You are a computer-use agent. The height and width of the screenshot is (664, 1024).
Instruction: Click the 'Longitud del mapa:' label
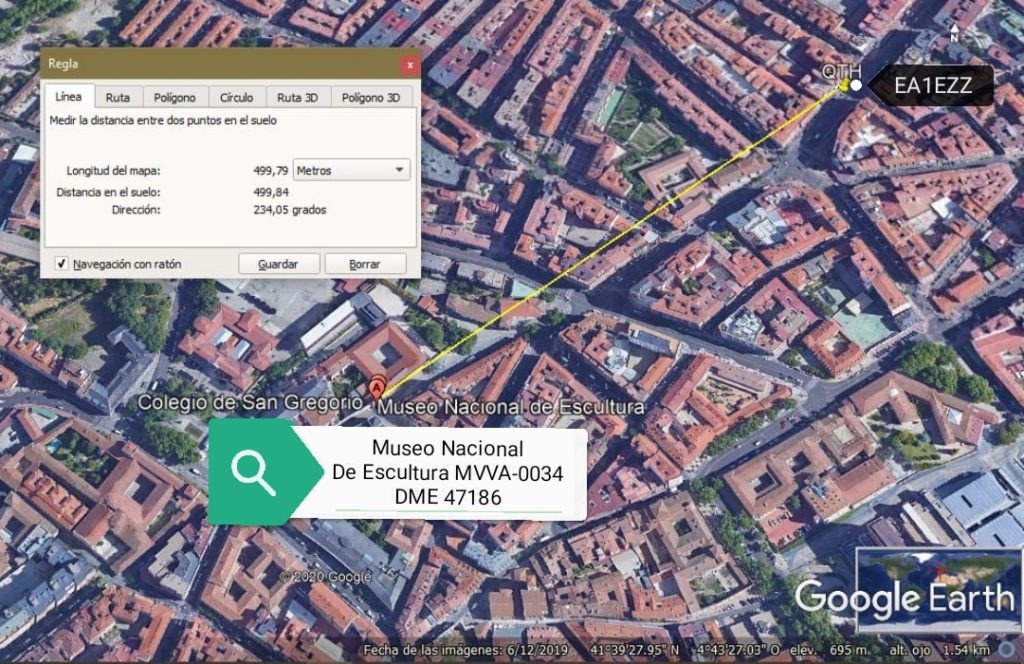click(x=113, y=170)
